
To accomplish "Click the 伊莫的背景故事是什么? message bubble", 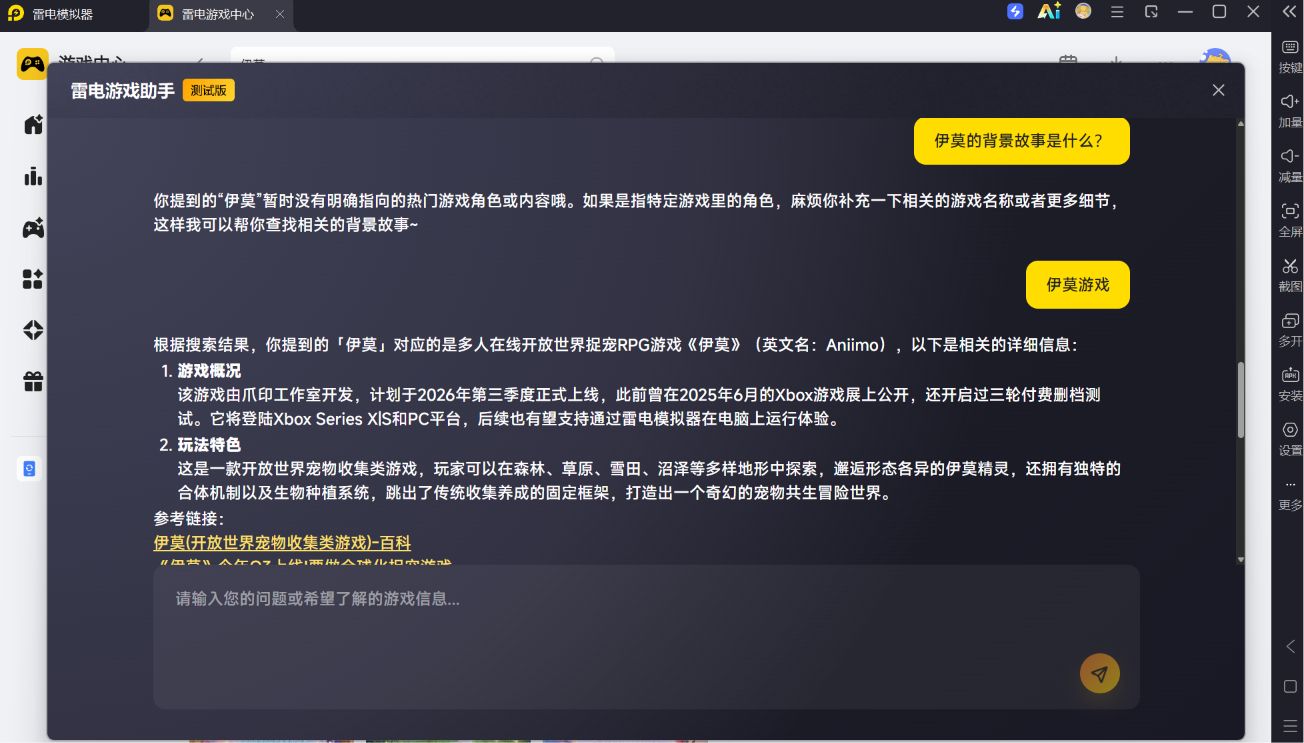I will tap(1021, 141).
